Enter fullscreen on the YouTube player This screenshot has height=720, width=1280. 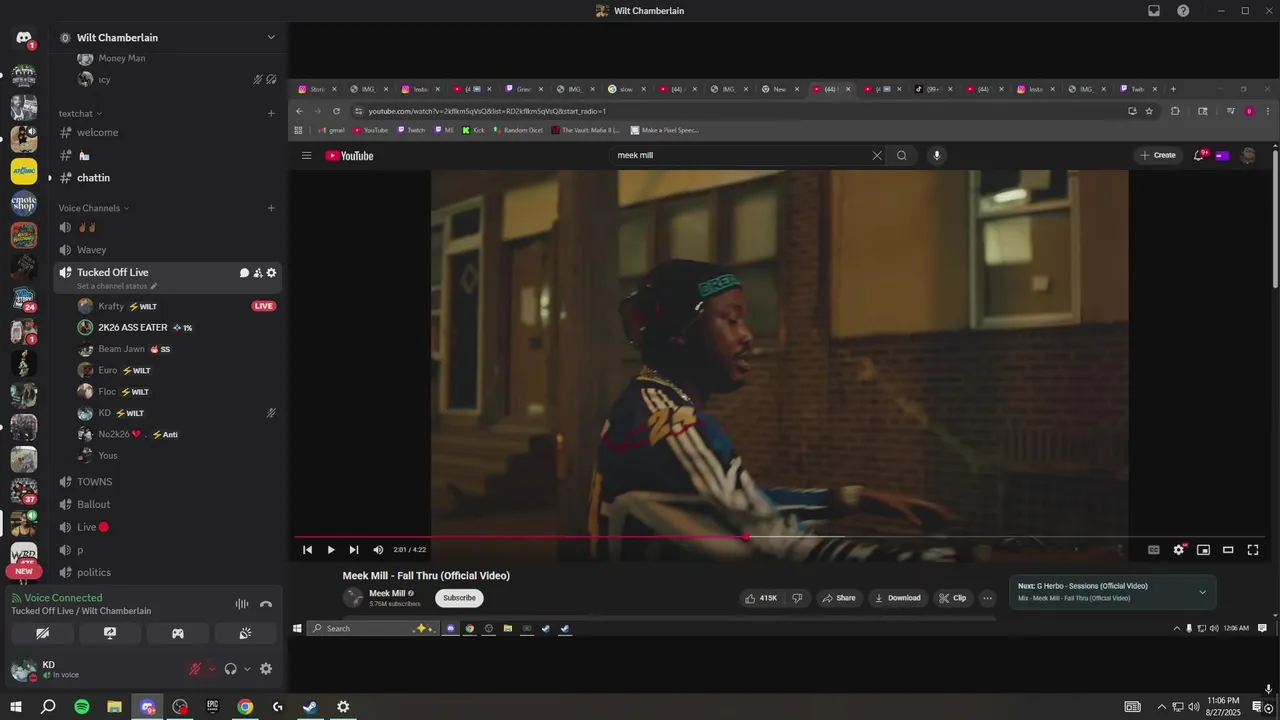coord(1253,550)
